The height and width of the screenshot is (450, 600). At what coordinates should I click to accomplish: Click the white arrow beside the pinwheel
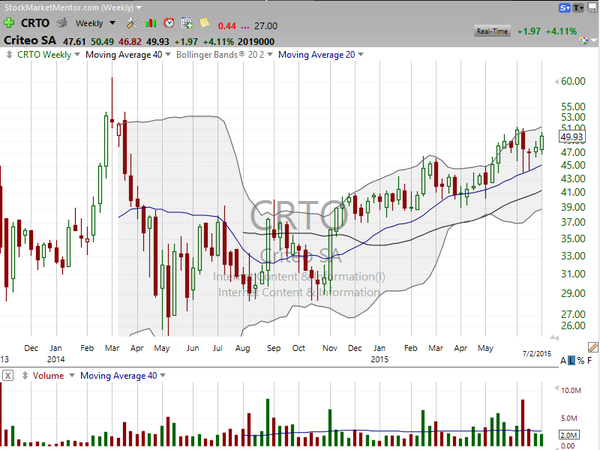click(593, 40)
